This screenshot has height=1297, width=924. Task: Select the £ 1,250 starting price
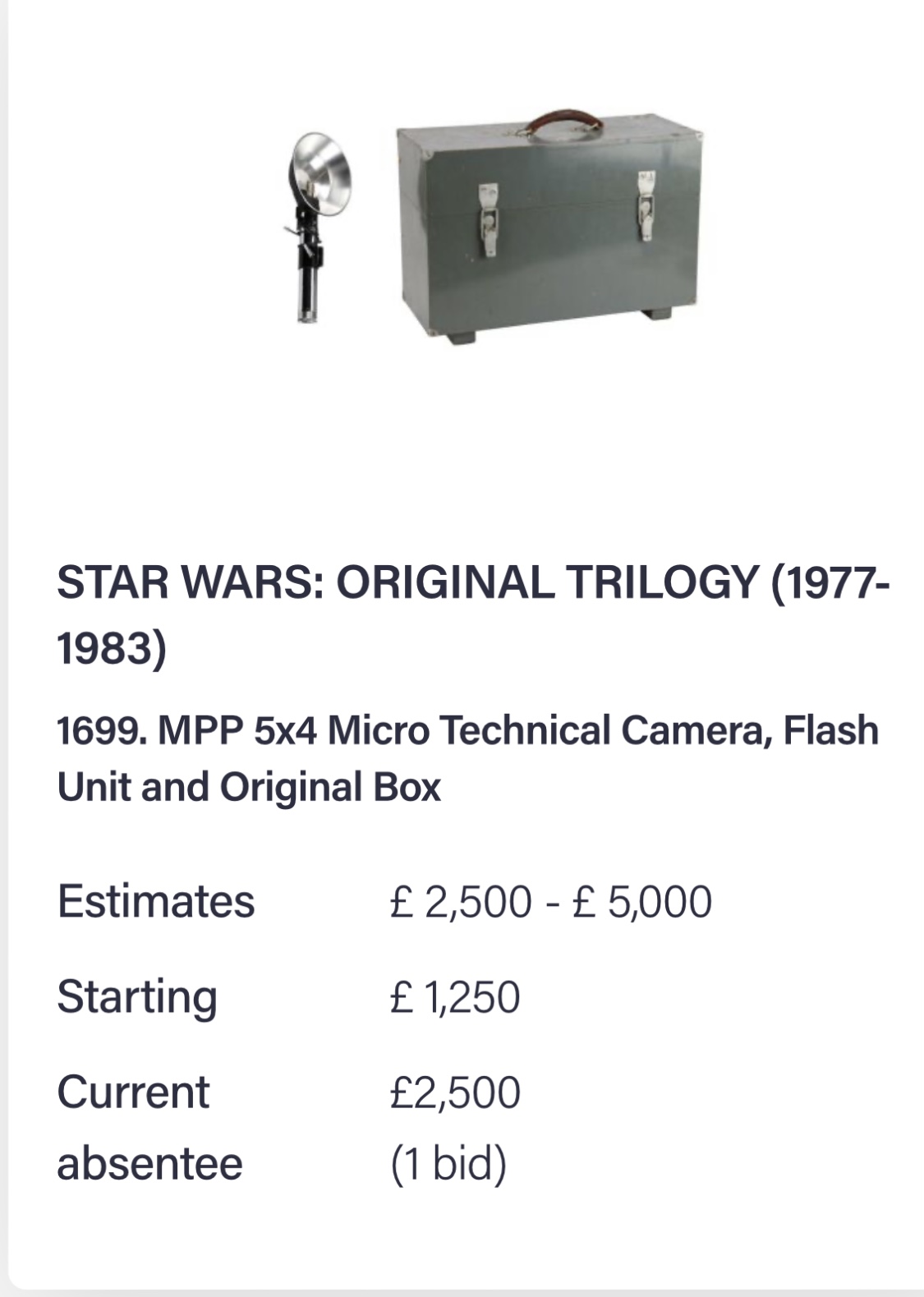pyautogui.click(x=455, y=997)
